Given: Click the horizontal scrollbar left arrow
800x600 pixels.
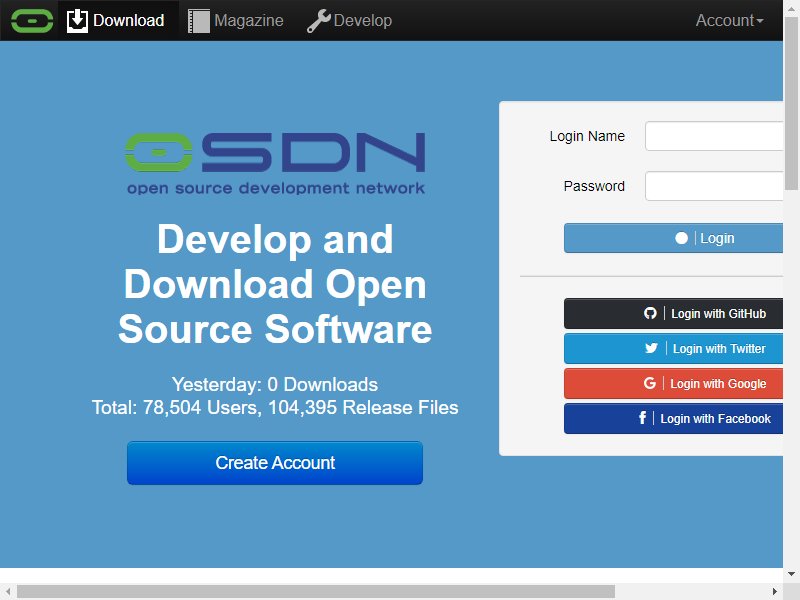Looking at the screenshot, I should coord(8,591).
